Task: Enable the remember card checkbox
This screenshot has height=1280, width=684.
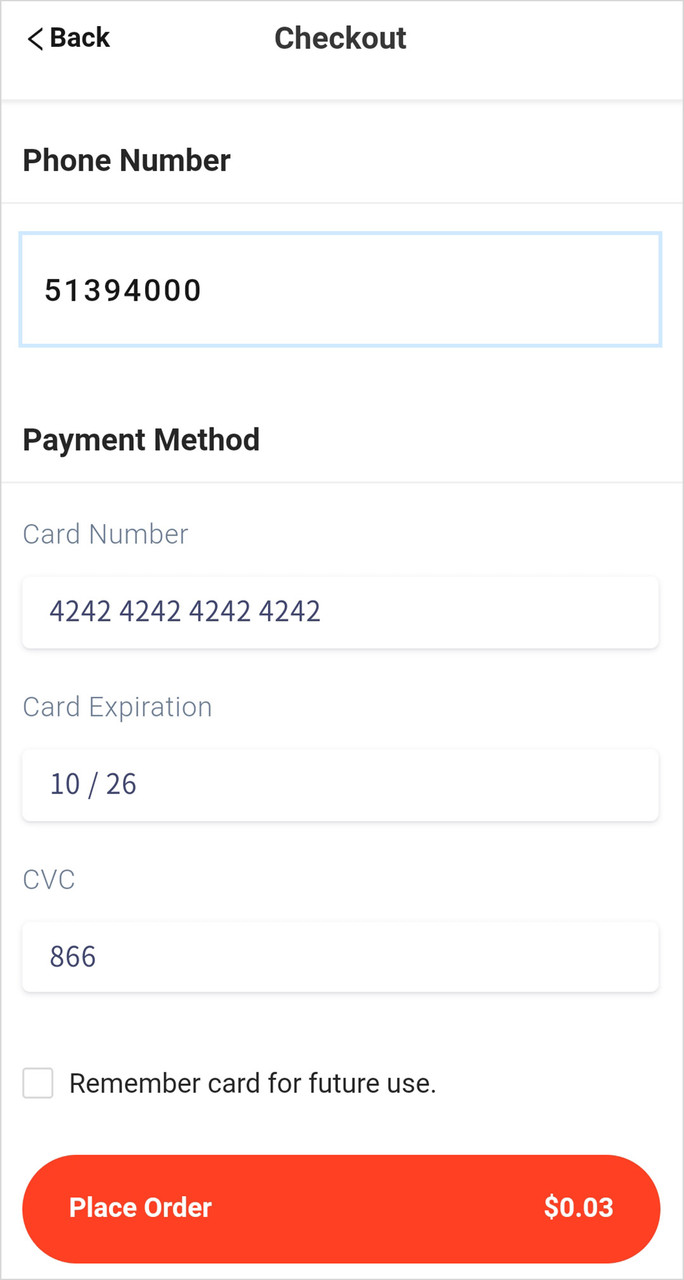Action: (x=38, y=1083)
